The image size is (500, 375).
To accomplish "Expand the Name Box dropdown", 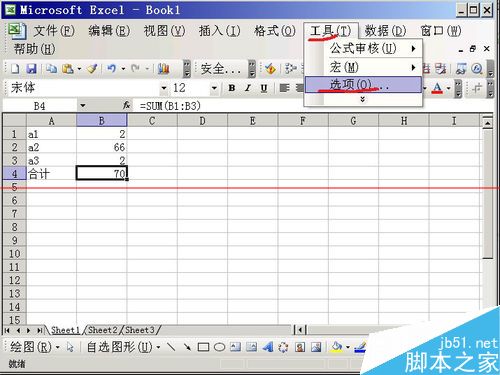I will [x=83, y=106].
